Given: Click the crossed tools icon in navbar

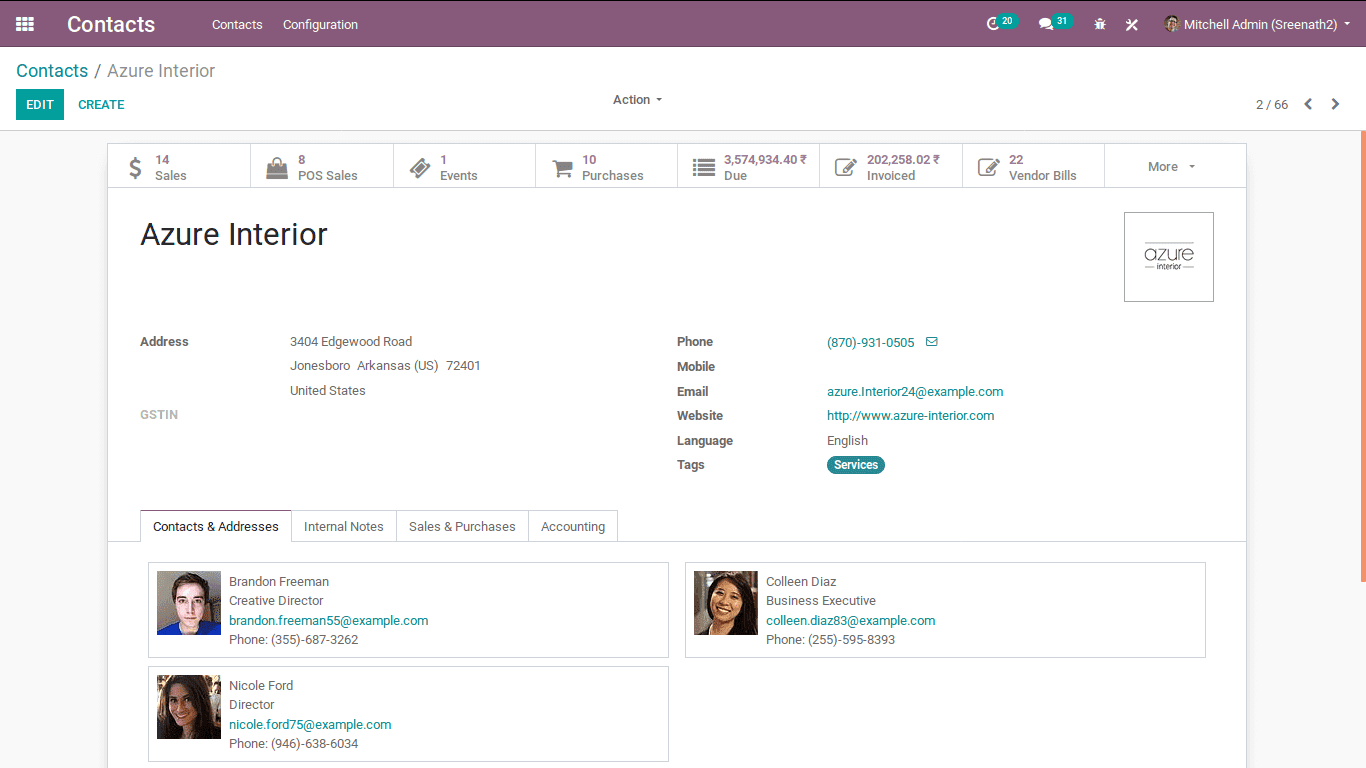Looking at the screenshot, I should (x=1132, y=24).
